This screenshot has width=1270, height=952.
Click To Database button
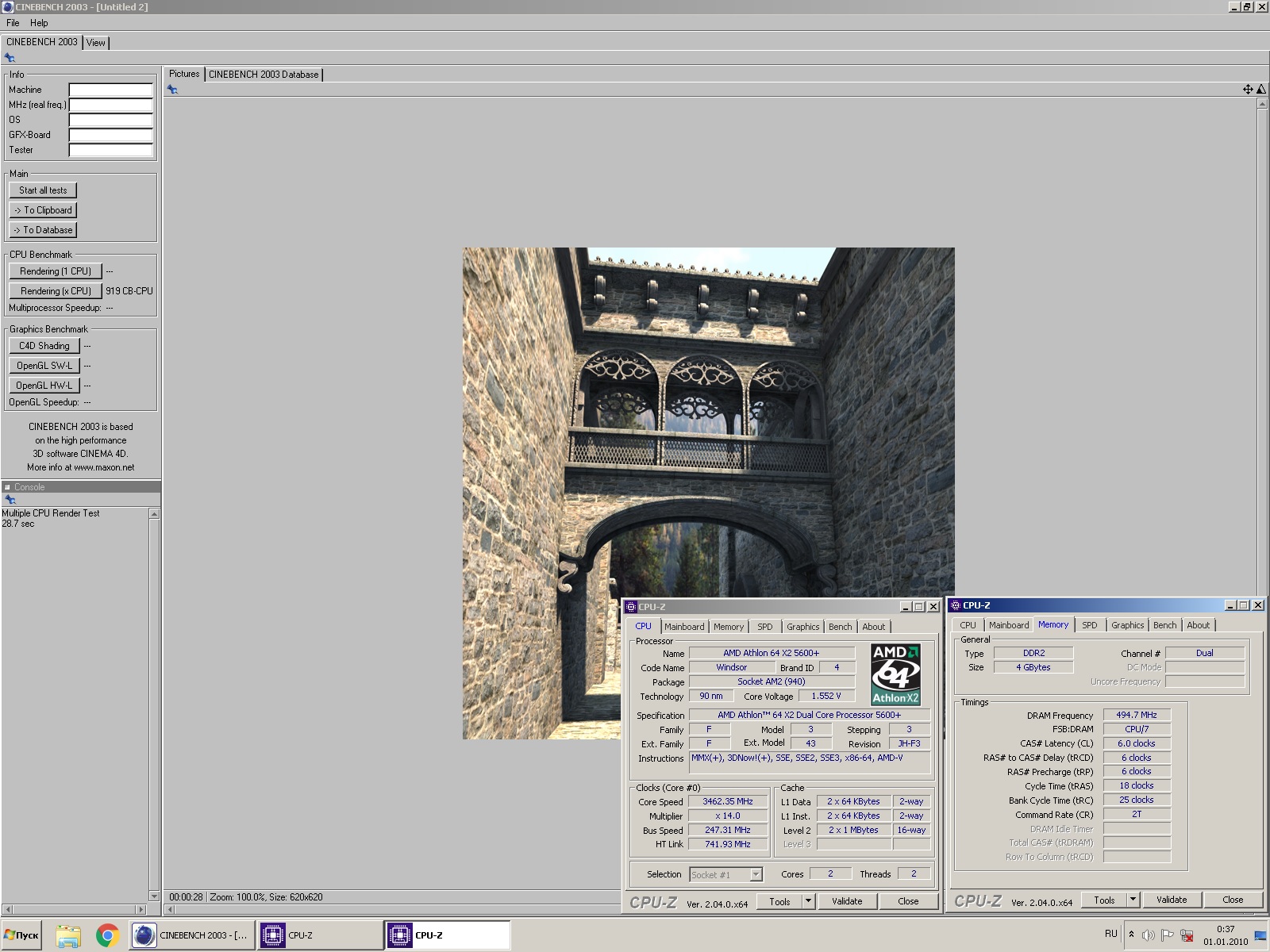point(43,230)
